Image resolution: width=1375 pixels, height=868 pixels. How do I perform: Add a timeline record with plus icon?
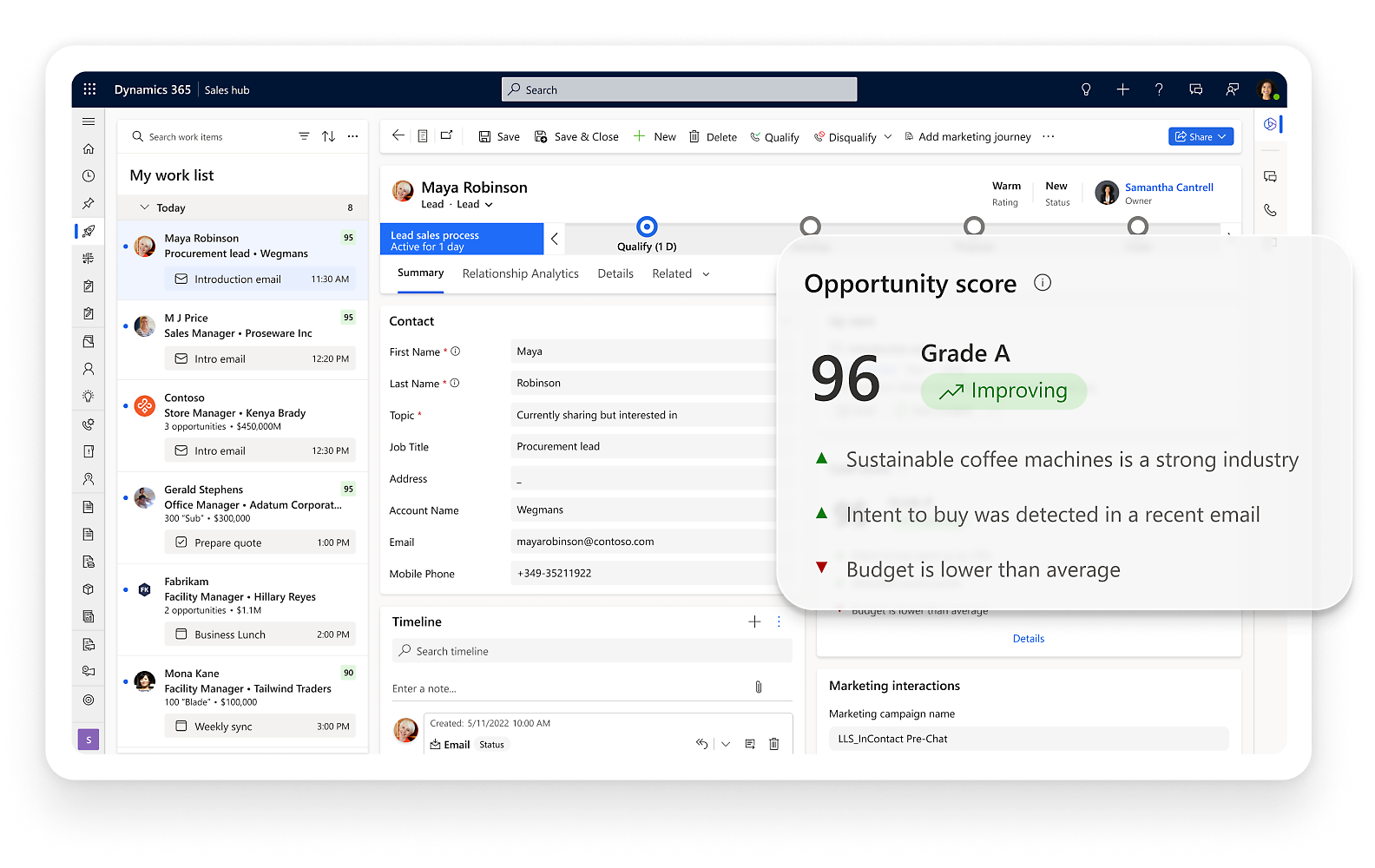754,621
